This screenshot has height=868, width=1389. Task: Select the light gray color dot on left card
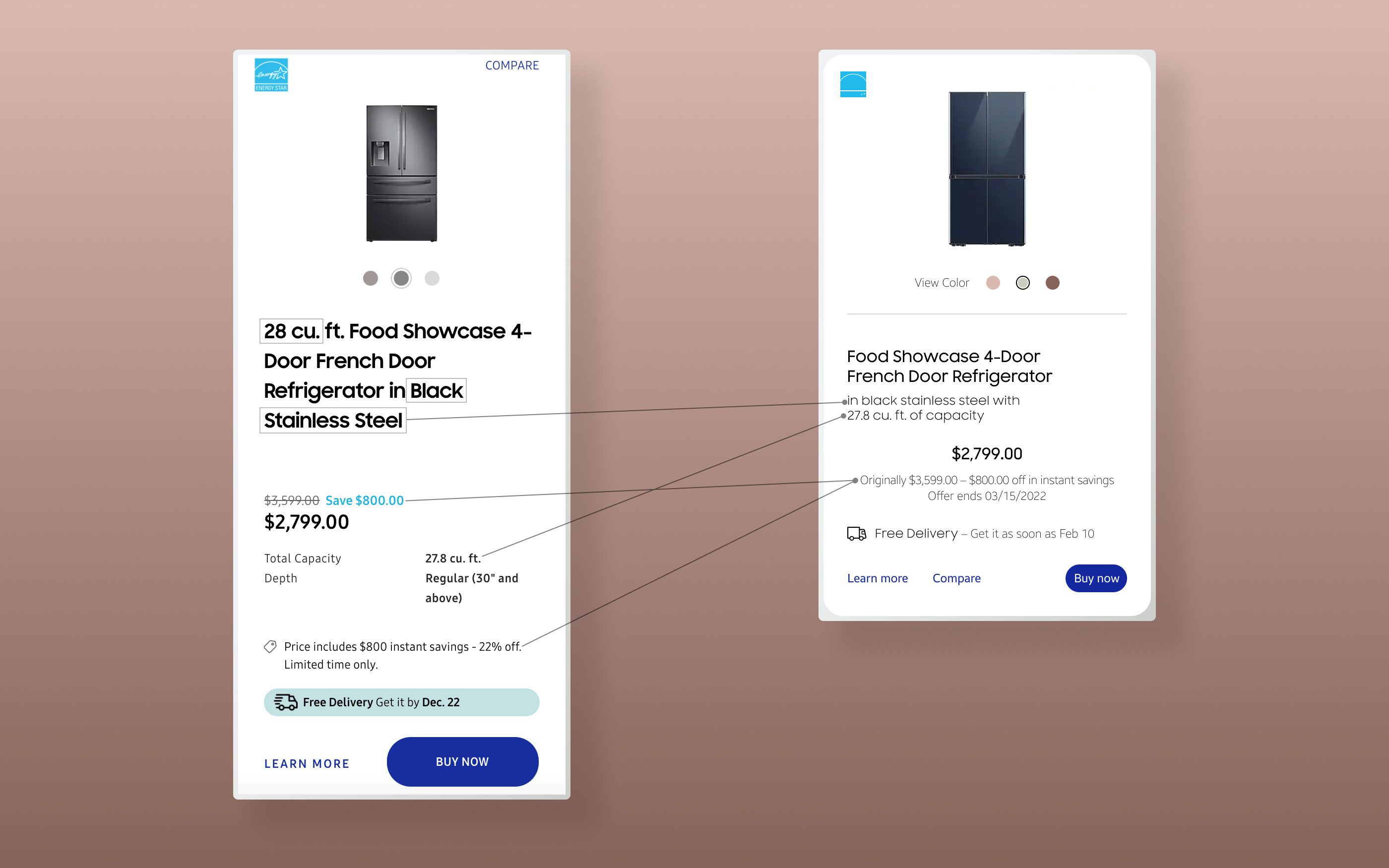pyautogui.click(x=432, y=278)
